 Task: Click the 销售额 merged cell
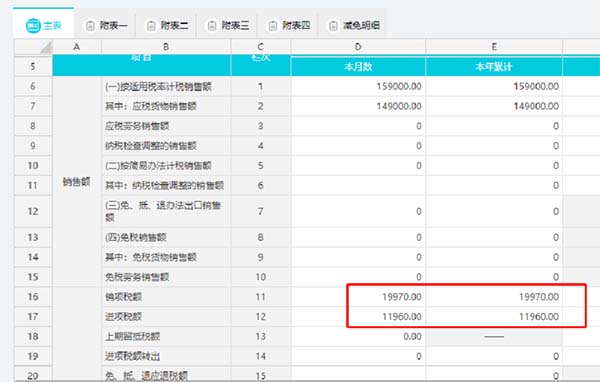[x=77, y=181]
